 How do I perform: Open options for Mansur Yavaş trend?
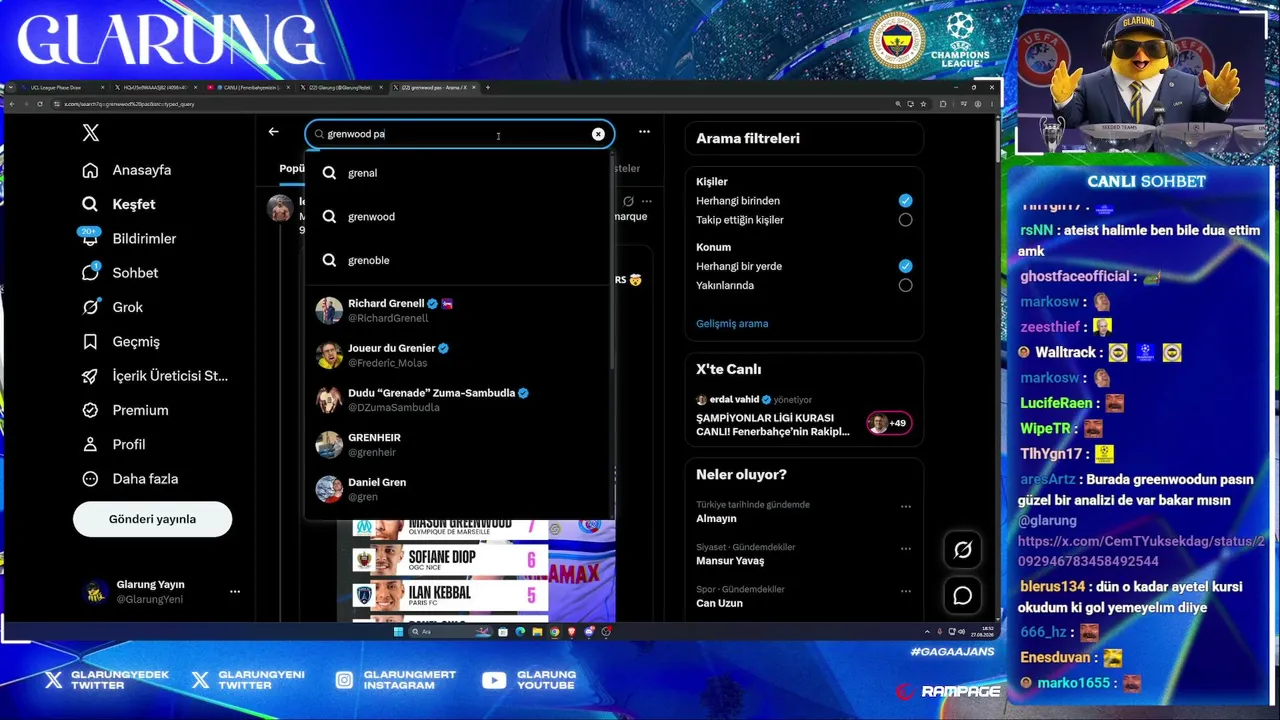click(906, 548)
